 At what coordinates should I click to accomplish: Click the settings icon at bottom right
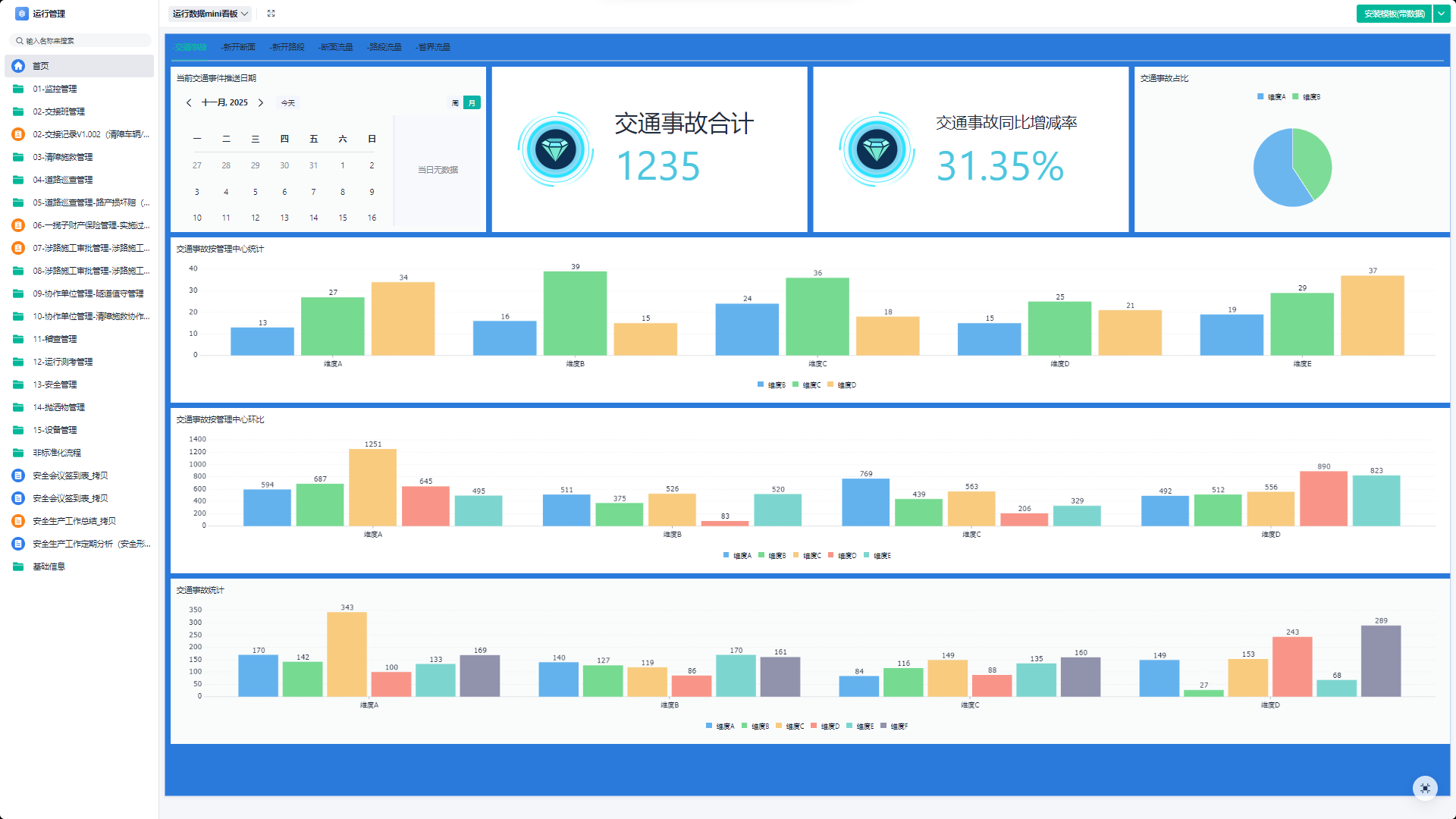point(1425,788)
